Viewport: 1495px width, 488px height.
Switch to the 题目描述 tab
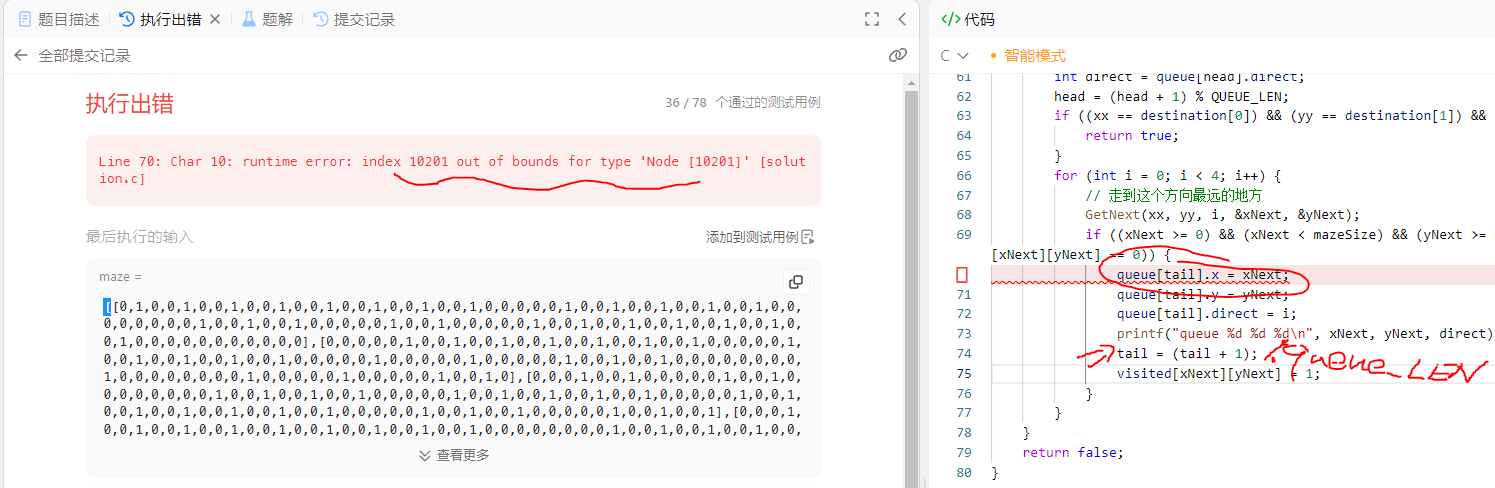point(57,19)
